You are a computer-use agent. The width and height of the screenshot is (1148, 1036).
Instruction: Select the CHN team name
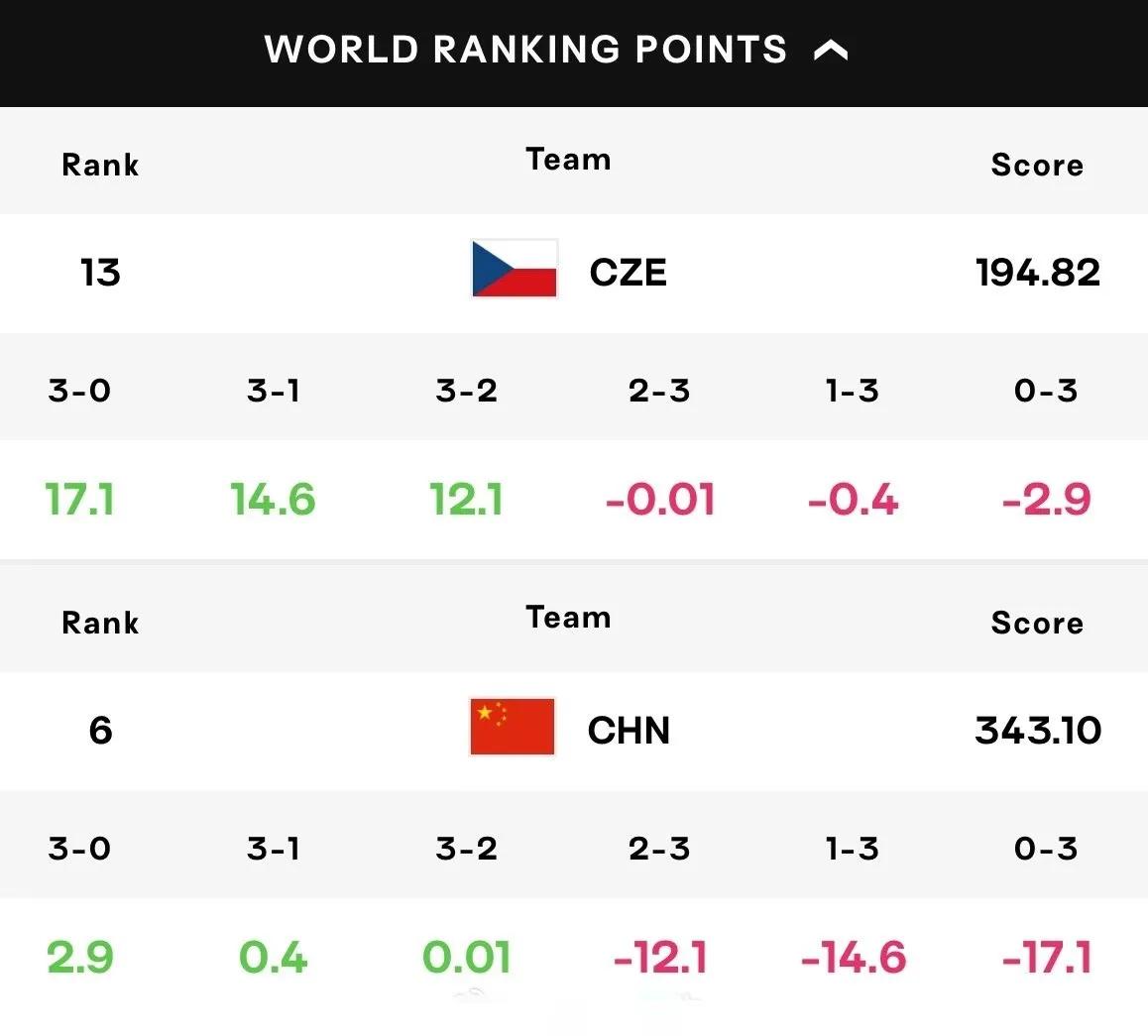pyautogui.click(x=629, y=730)
